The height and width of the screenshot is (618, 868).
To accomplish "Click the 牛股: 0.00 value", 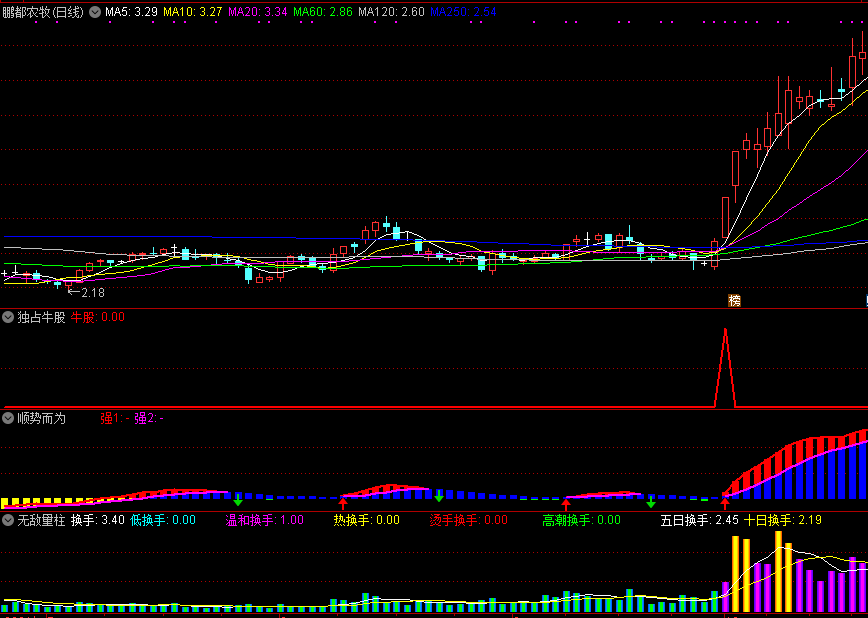I will tap(98, 317).
